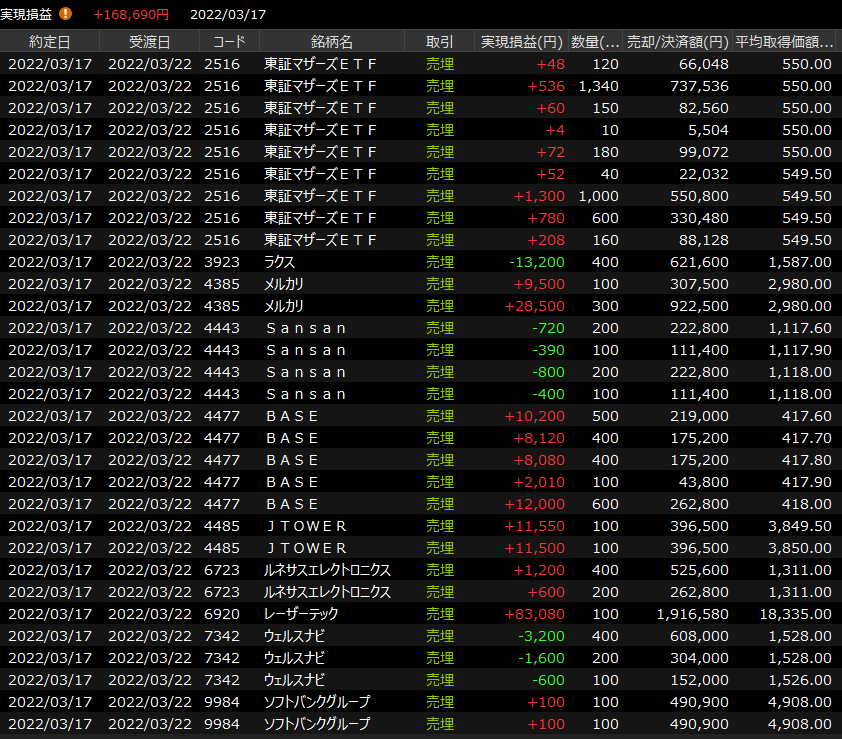Image resolution: width=842 pixels, height=739 pixels.
Task: Sort by 売却/決済額(円) column header
Action: 677,41
